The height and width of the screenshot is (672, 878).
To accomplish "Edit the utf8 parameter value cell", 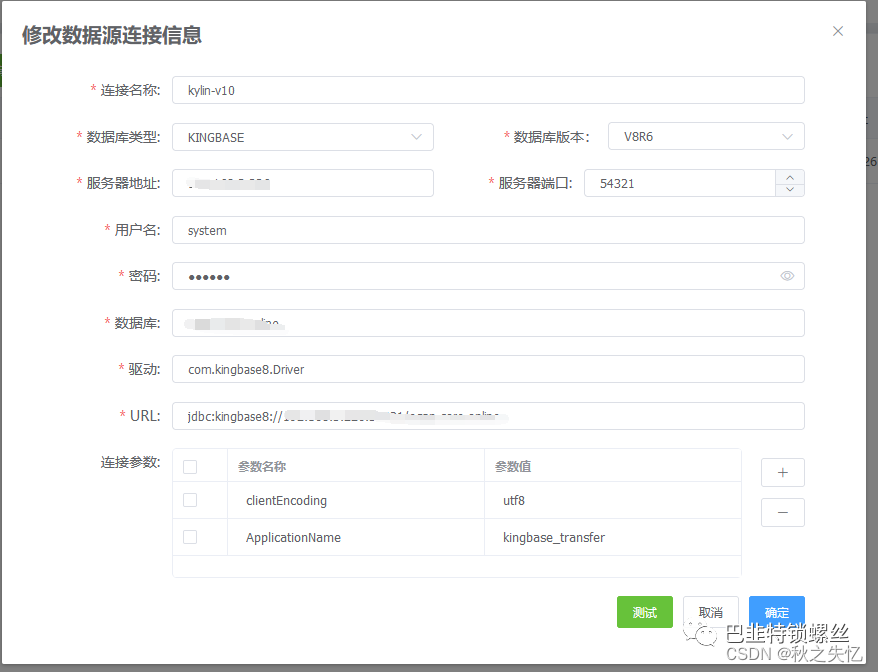I will [610, 500].
